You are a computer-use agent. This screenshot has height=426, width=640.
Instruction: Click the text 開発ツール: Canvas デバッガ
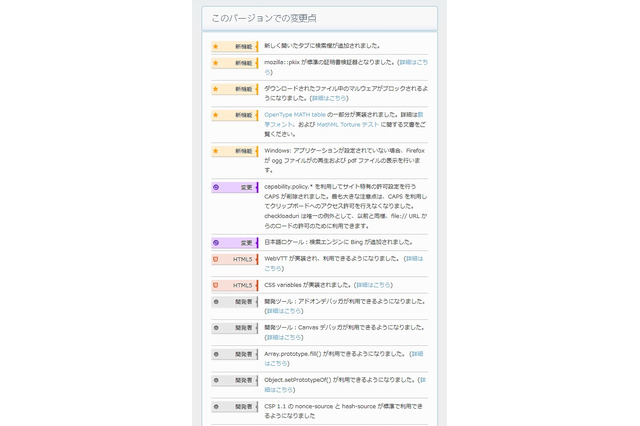(x=344, y=328)
